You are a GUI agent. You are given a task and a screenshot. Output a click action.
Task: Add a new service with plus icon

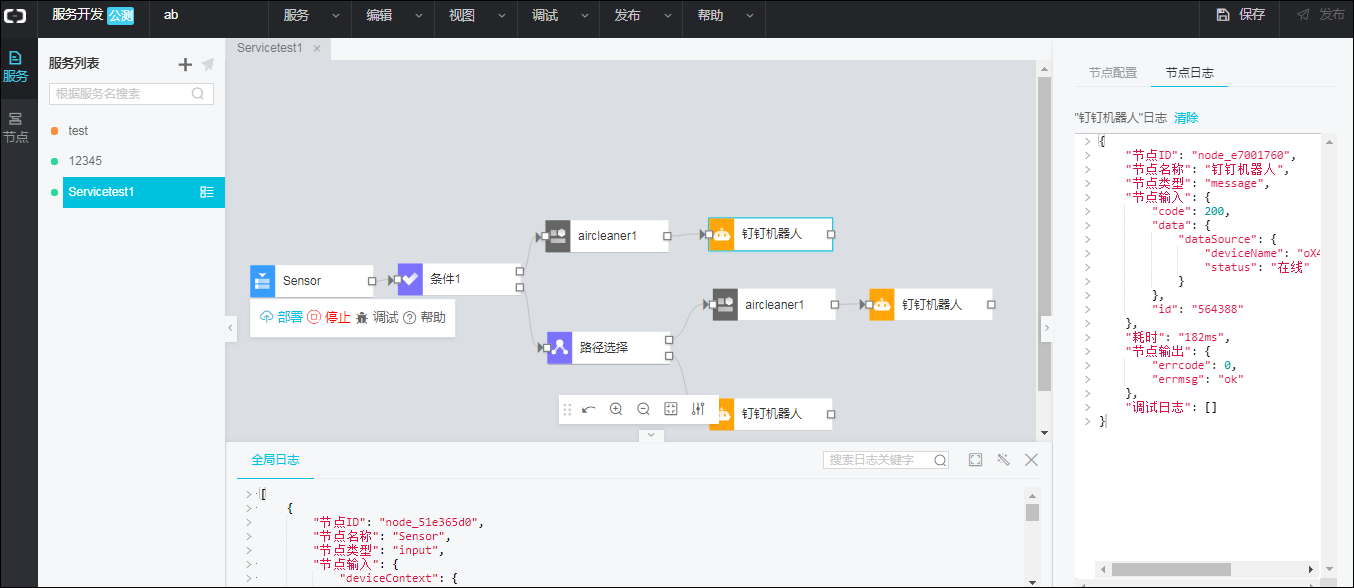(x=185, y=64)
